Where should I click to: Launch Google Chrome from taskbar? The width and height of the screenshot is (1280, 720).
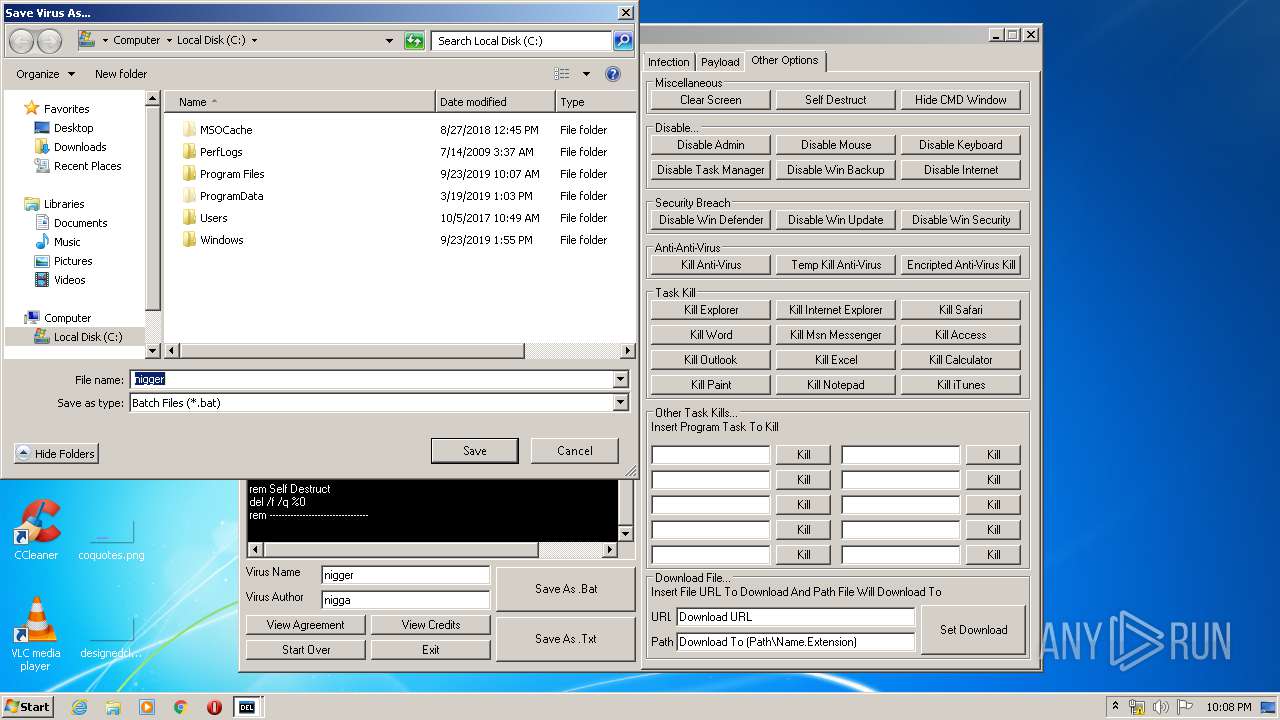(181, 707)
